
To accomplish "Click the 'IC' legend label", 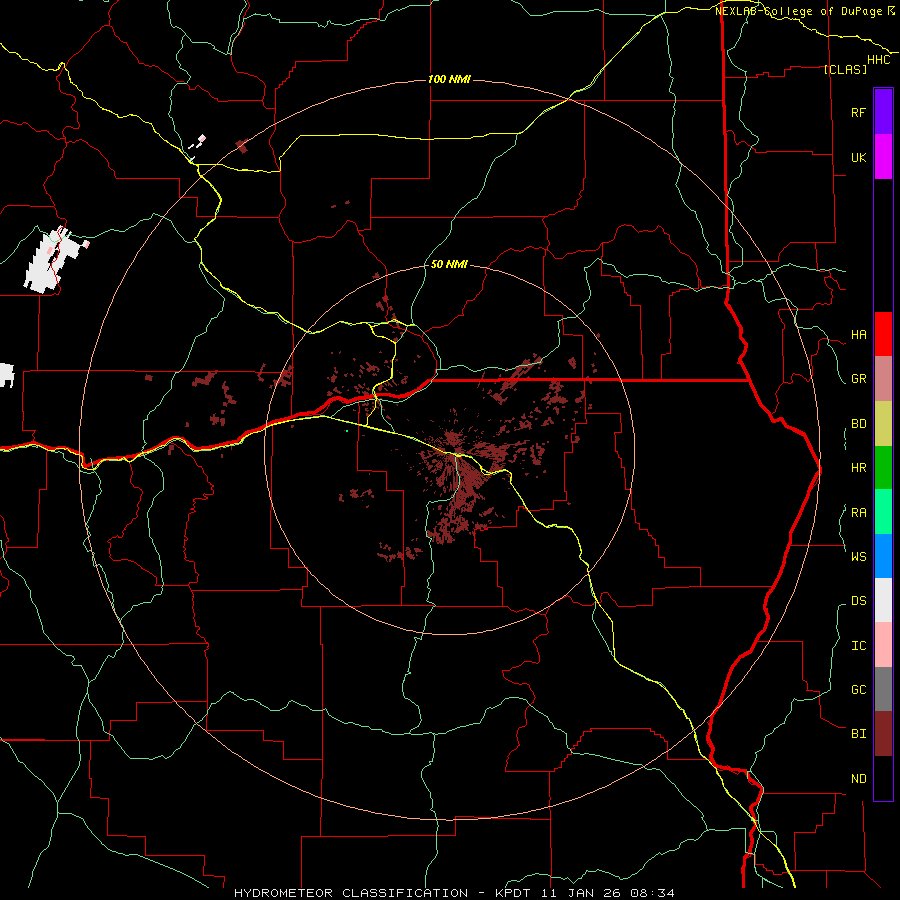I will tap(858, 646).
